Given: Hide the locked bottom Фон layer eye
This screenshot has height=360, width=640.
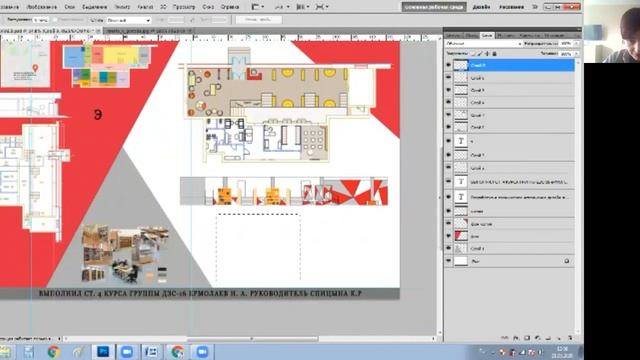Looking at the screenshot, I should coord(449,260).
